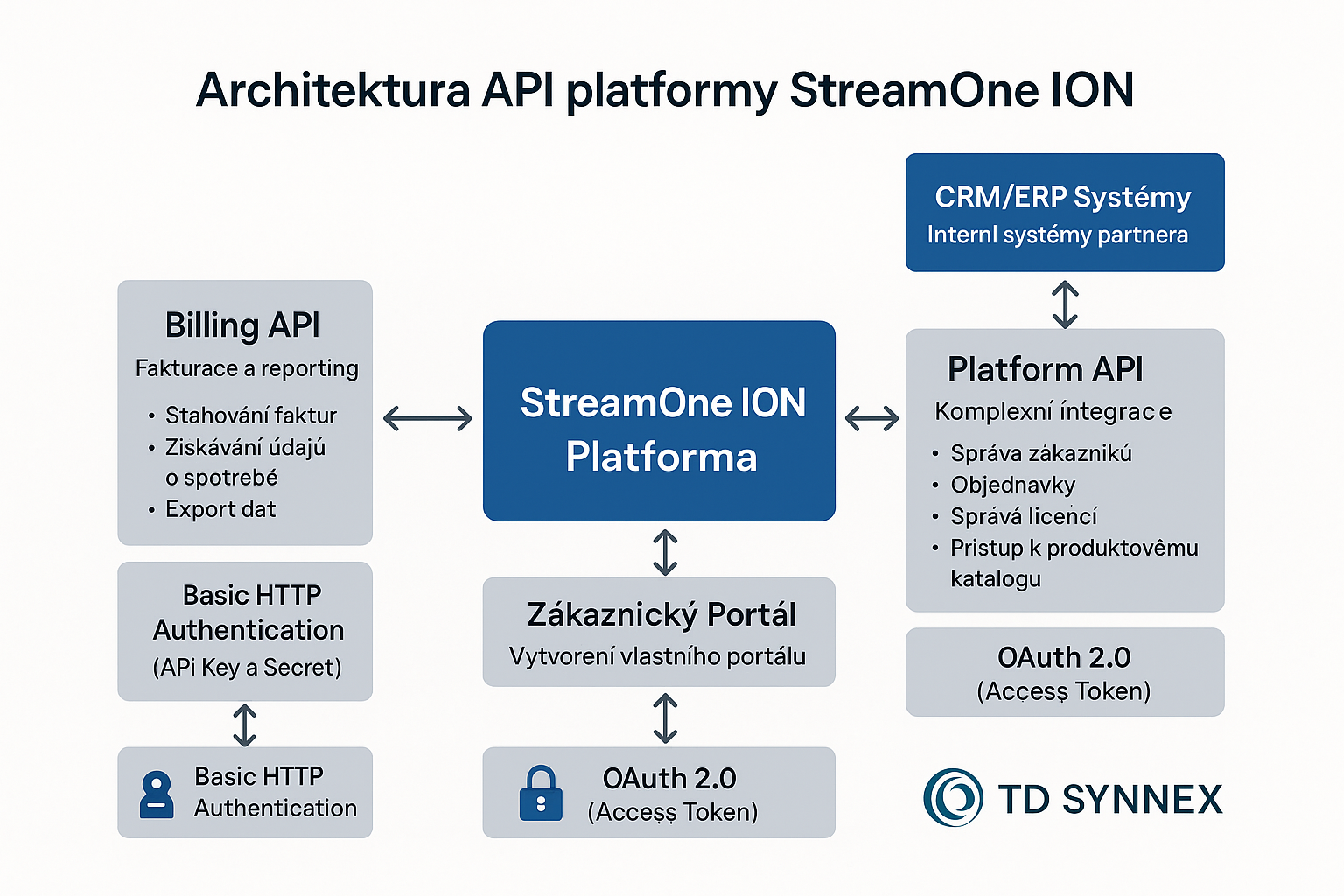Viewport: 1344px width, 896px height.
Task: Click 'Interní systémy partnera' subtitle
Action: click(x=1058, y=234)
